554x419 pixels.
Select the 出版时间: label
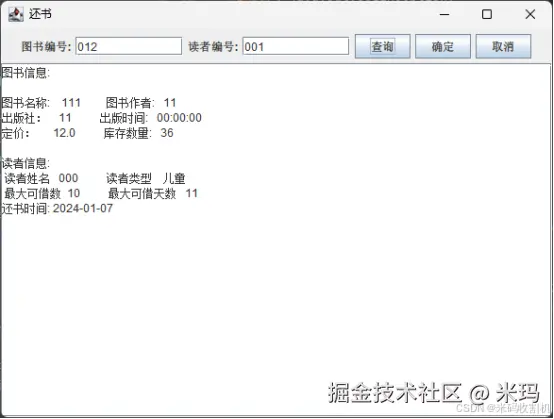point(124,118)
